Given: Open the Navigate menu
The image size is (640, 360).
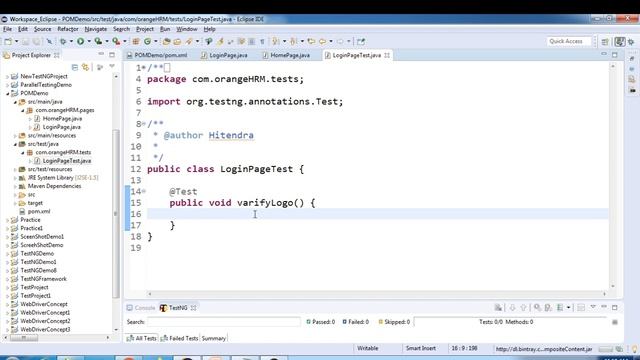Looking at the screenshot, I should [x=96, y=29].
